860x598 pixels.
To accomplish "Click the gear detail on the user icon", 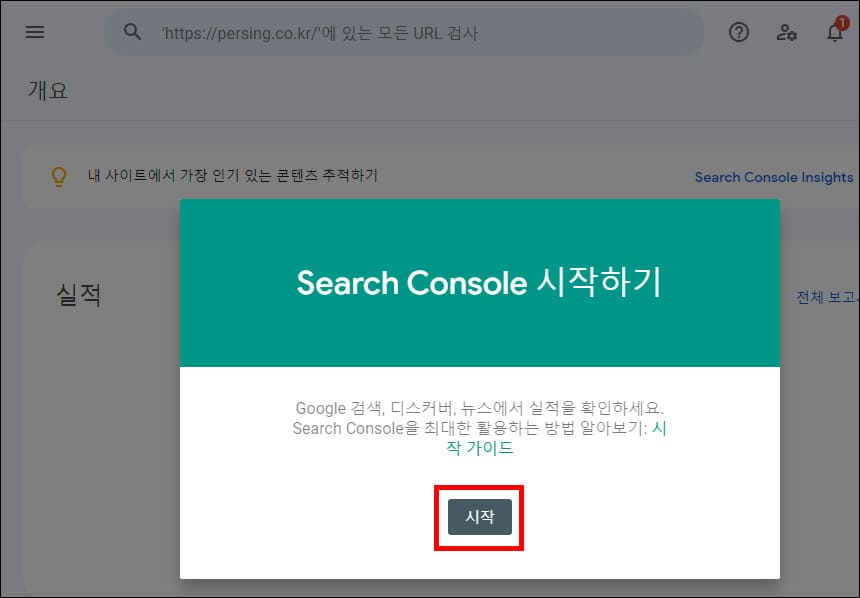I will point(793,38).
